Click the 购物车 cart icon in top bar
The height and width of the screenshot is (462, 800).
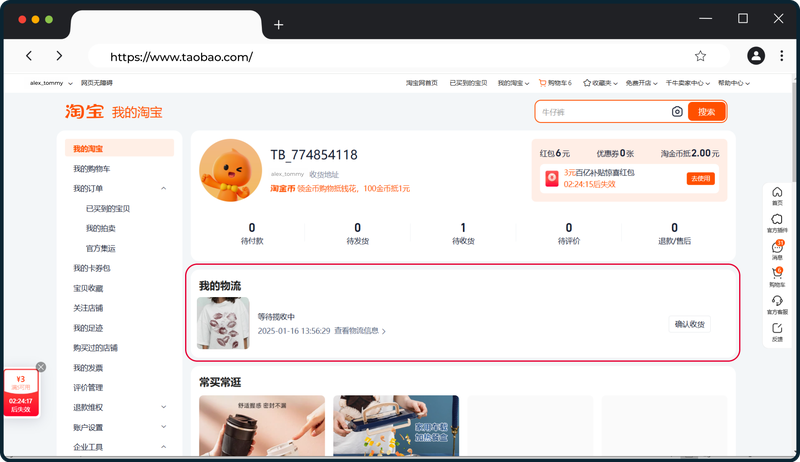[x=542, y=83]
